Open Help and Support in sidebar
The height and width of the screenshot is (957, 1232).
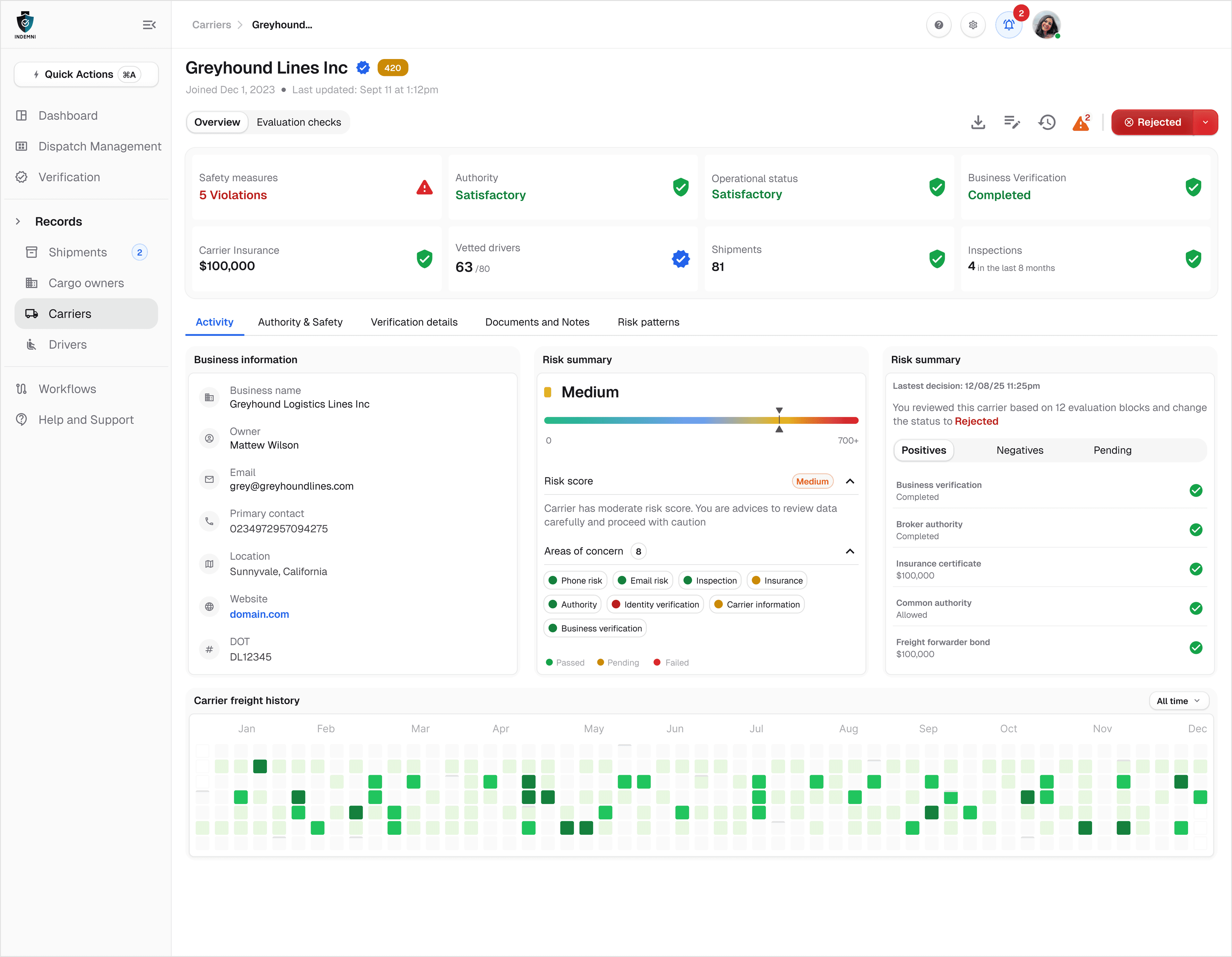(86, 420)
